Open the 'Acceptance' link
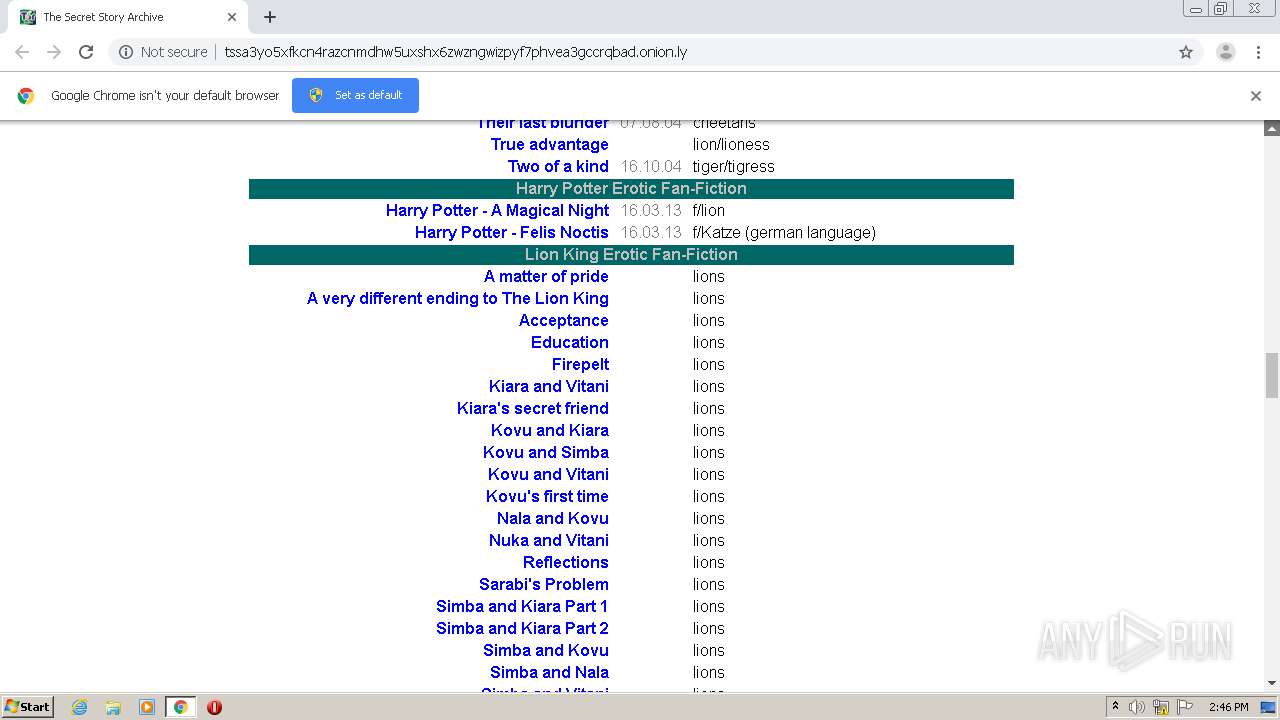The width and height of the screenshot is (1280, 720). click(x=564, y=320)
